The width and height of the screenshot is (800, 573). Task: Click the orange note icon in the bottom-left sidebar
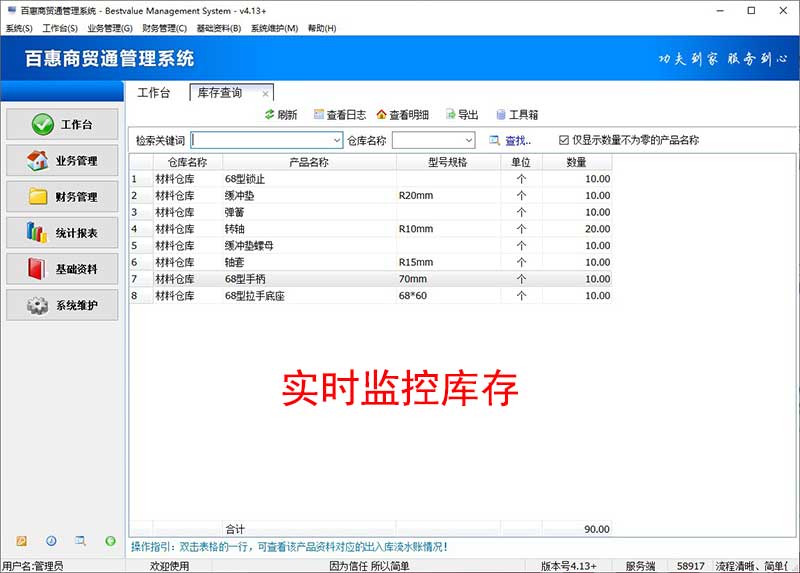click(x=21, y=541)
